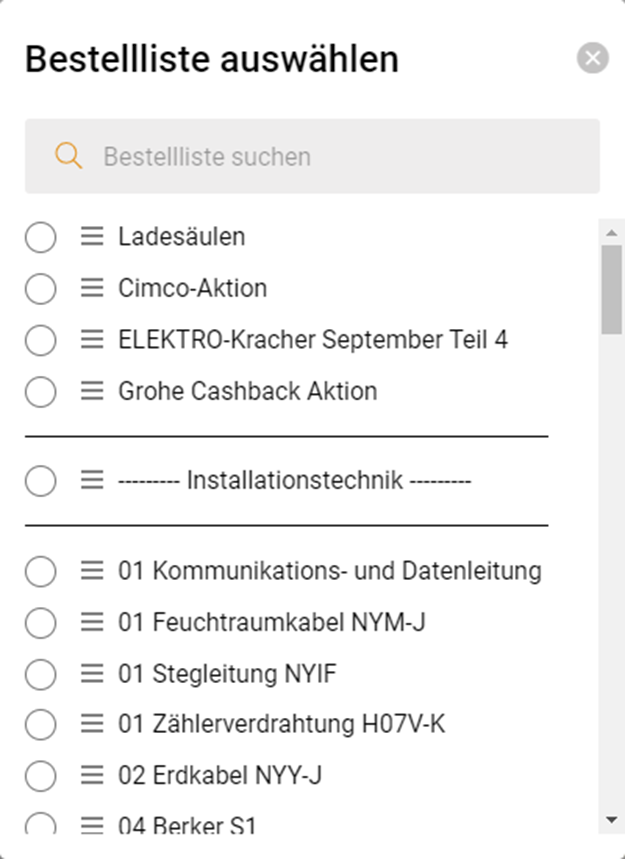This screenshot has height=859, width=625.
Task: Click the drag handle icon beside Ladesäulen
Action: coord(92,237)
